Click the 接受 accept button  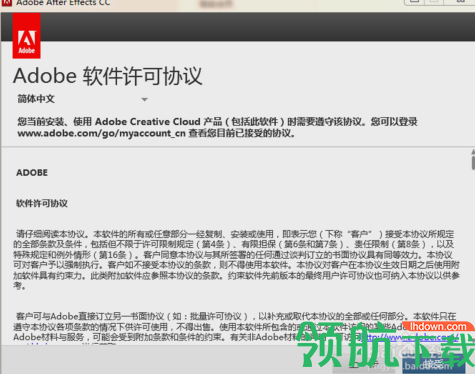coord(433,363)
